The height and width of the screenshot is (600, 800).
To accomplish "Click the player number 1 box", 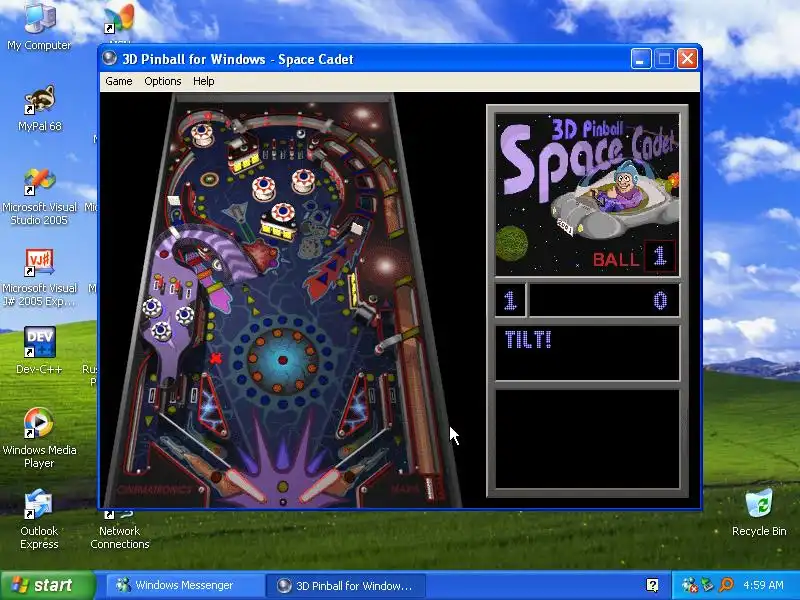I will point(510,300).
